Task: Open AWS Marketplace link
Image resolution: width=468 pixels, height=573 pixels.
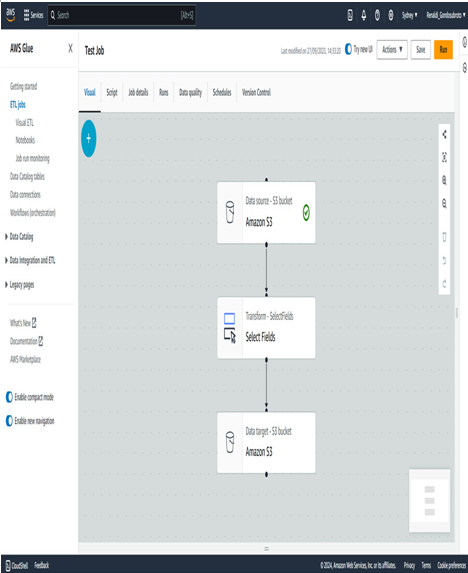Action: coord(25,360)
